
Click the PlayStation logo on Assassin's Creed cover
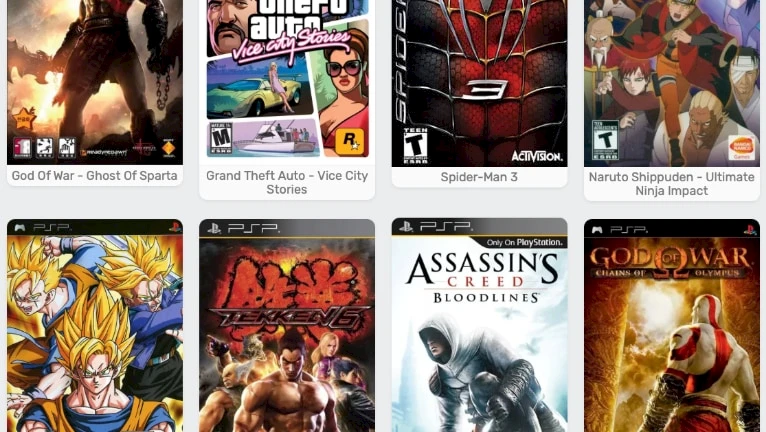point(405,227)
